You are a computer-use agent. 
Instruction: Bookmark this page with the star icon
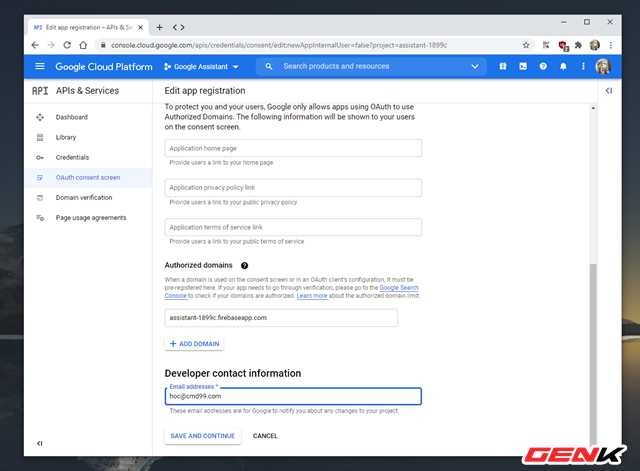[x=526, y=45]
